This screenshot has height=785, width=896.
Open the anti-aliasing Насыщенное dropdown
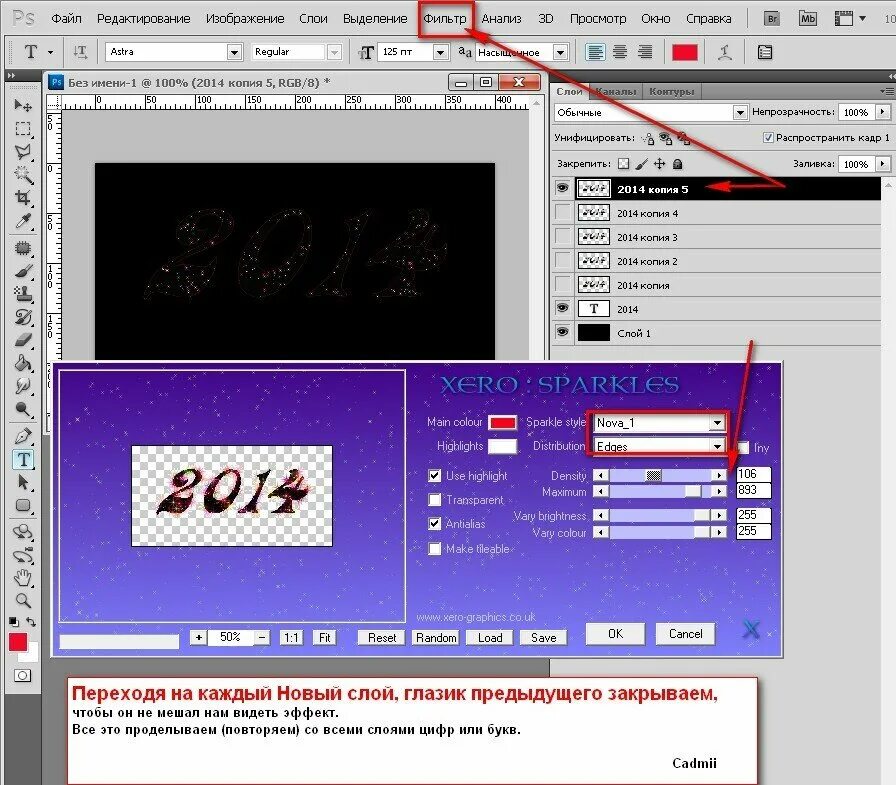[x=560, y=52]
